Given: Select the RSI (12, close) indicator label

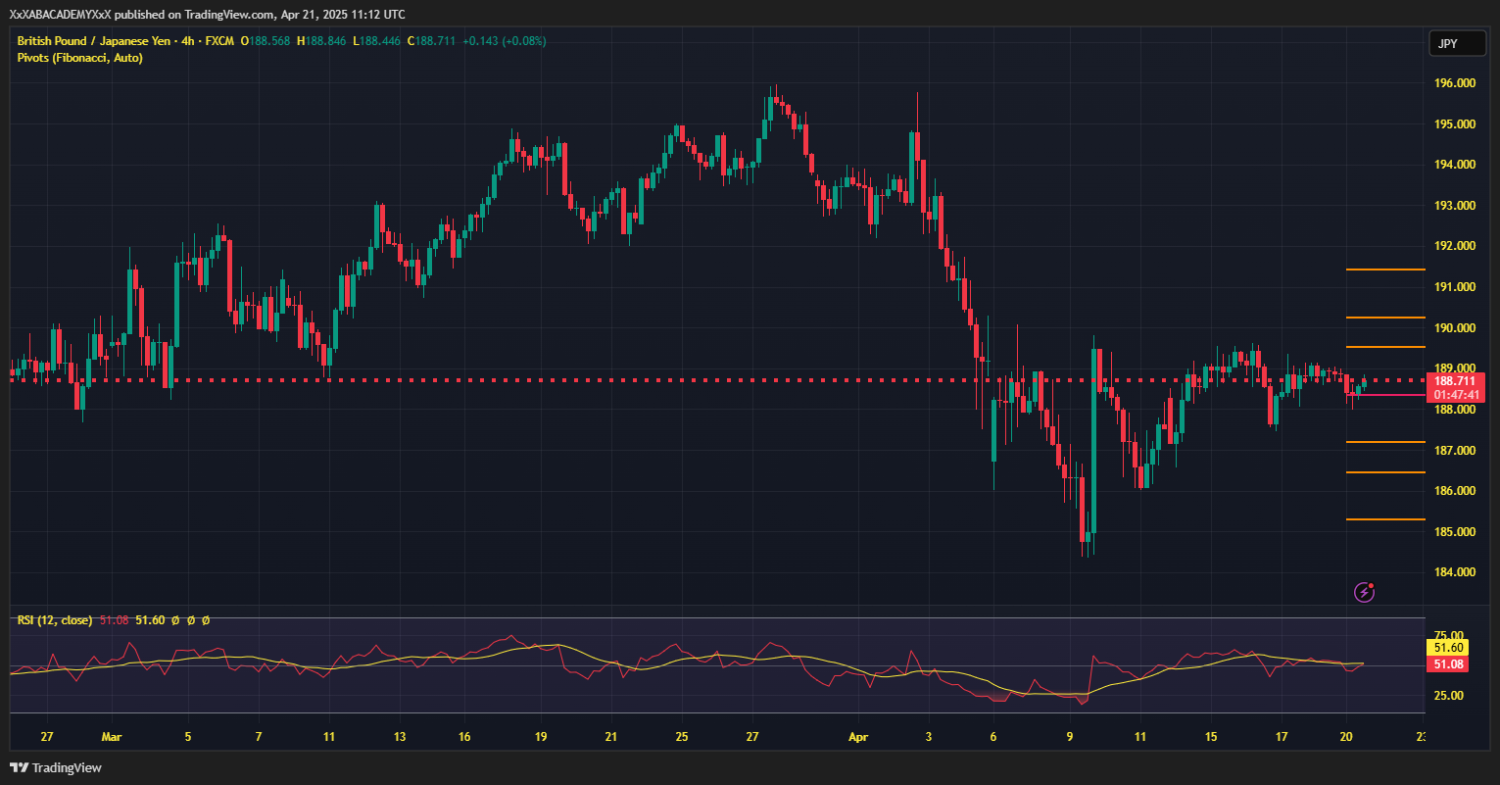Looking at the screenshot, I should [x=55, y=620].
